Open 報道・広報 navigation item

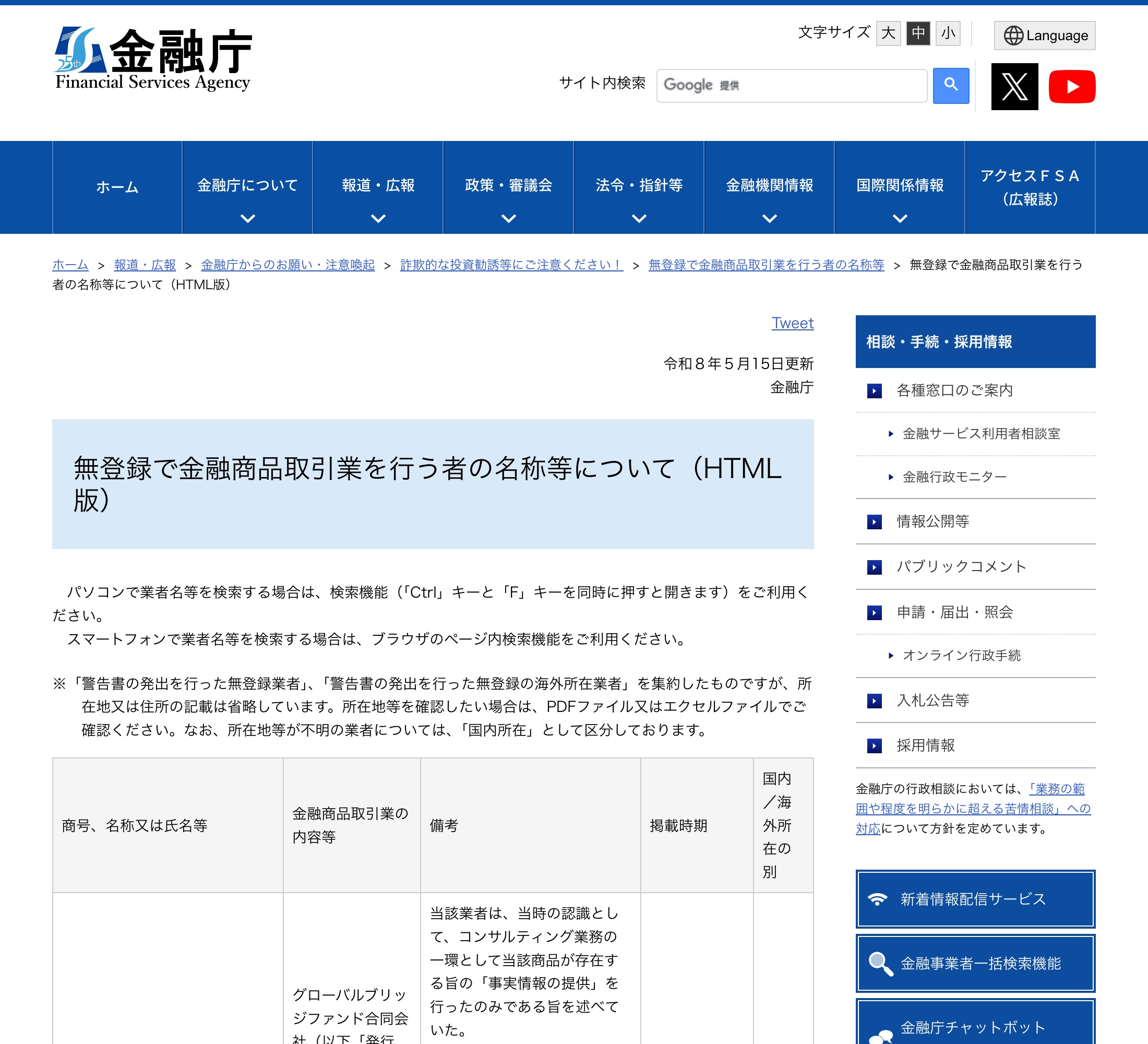pyautogui.click(x=378, y=187)
